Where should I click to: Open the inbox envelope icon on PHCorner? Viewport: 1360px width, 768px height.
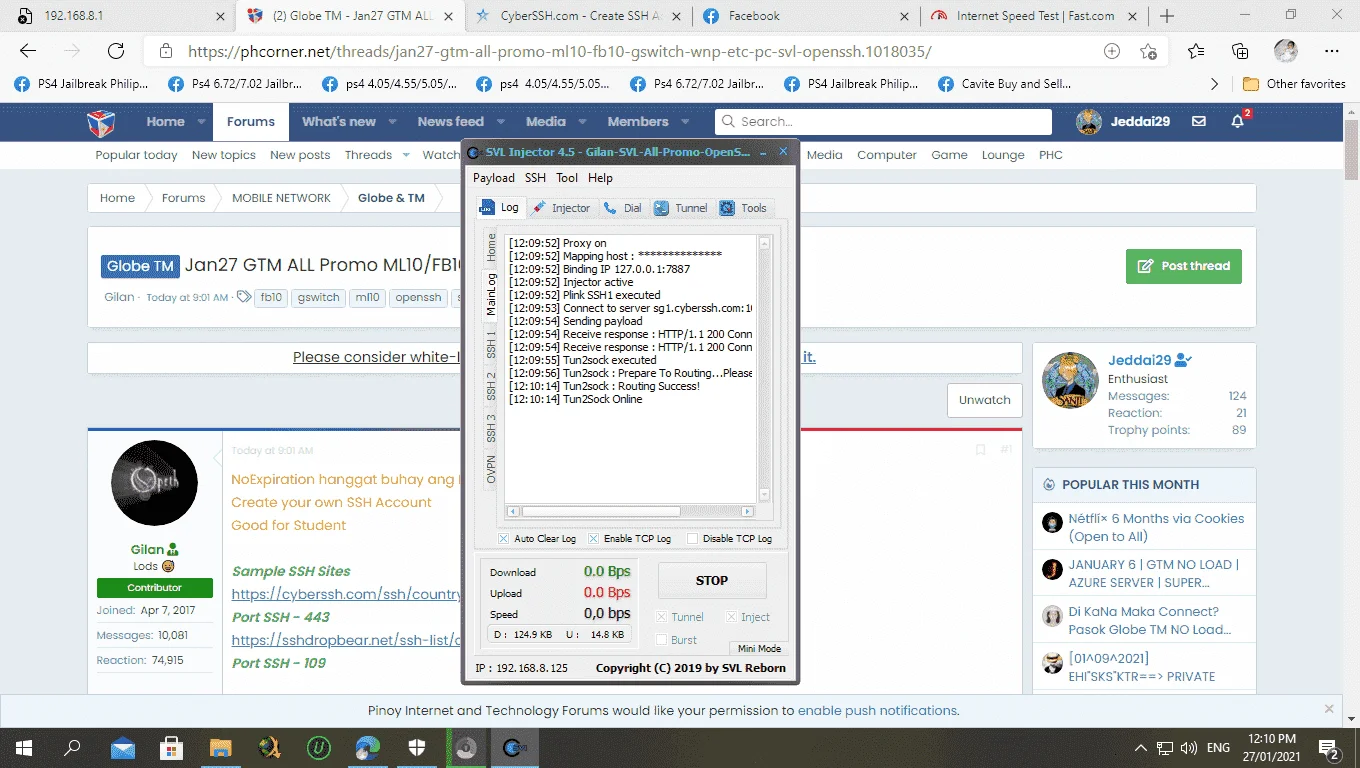coord(1199,122)
